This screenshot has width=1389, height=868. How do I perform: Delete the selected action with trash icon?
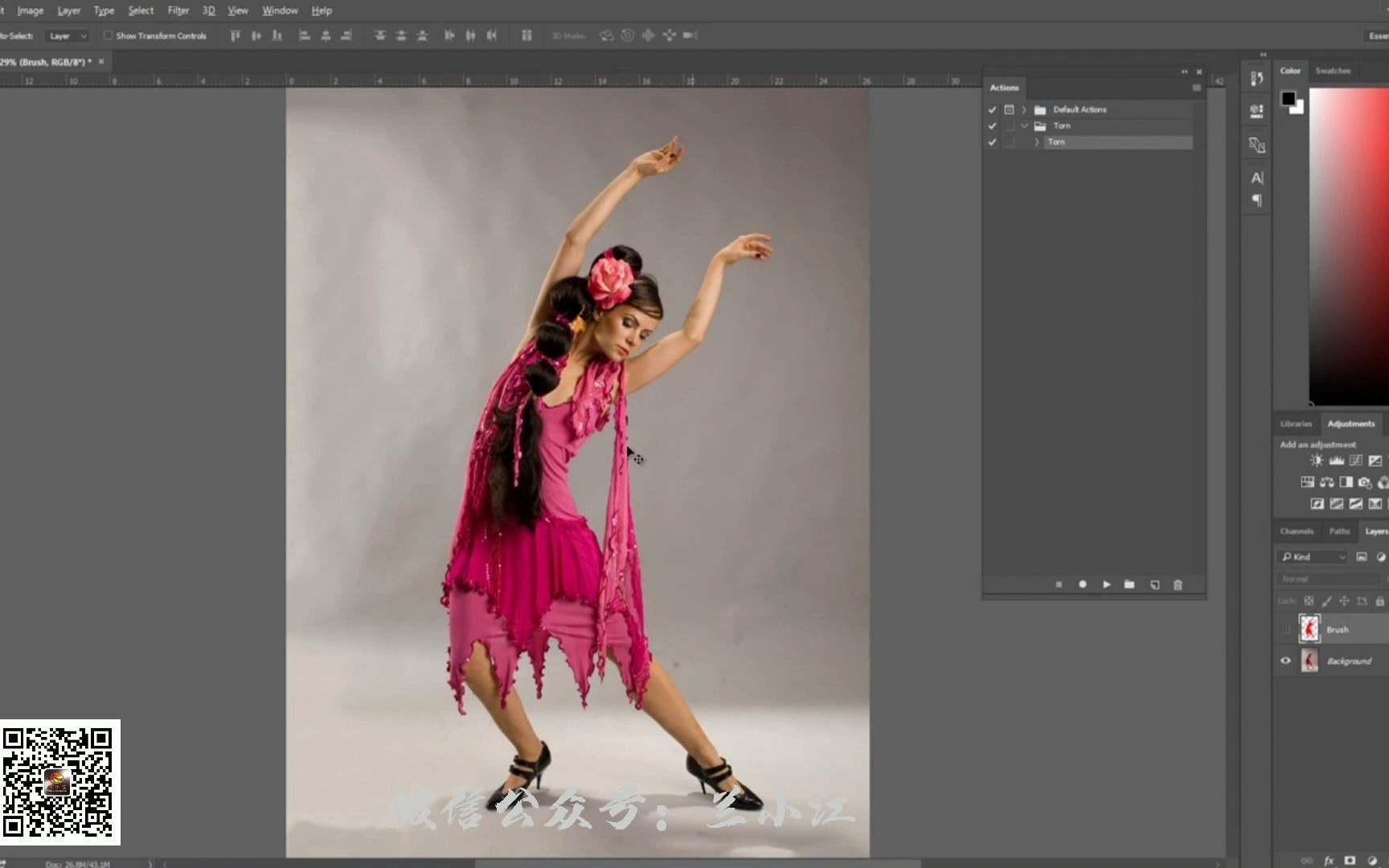(1178, 585)
